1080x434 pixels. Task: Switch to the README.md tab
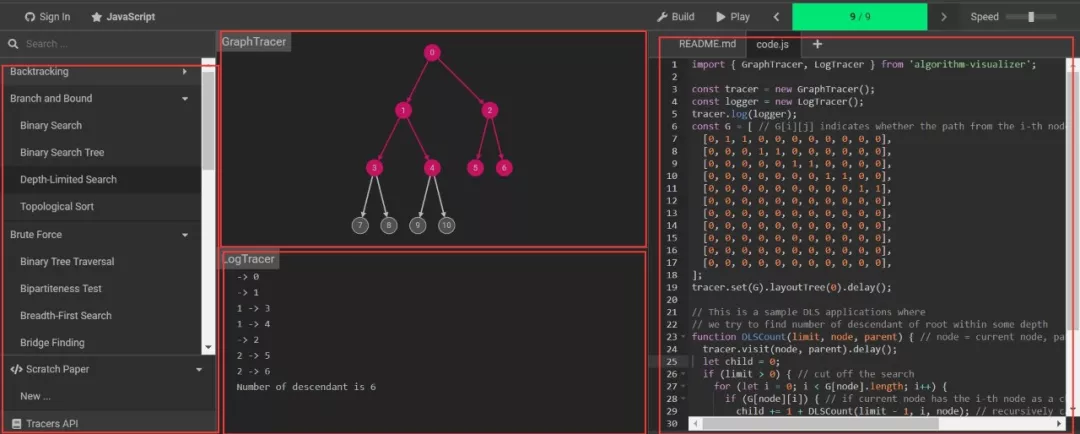pyautogui.click(x=707, y=44)
